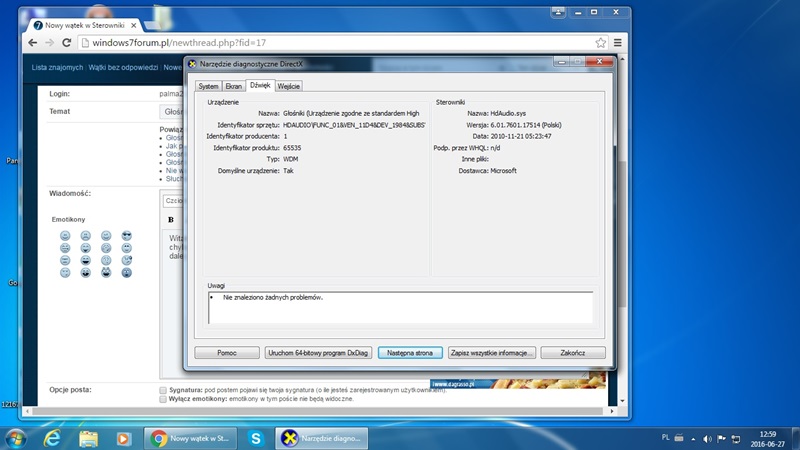Open Windows Explorer from taskbar
This screenshot has height=450, width=800.
[x=88, y=438]
